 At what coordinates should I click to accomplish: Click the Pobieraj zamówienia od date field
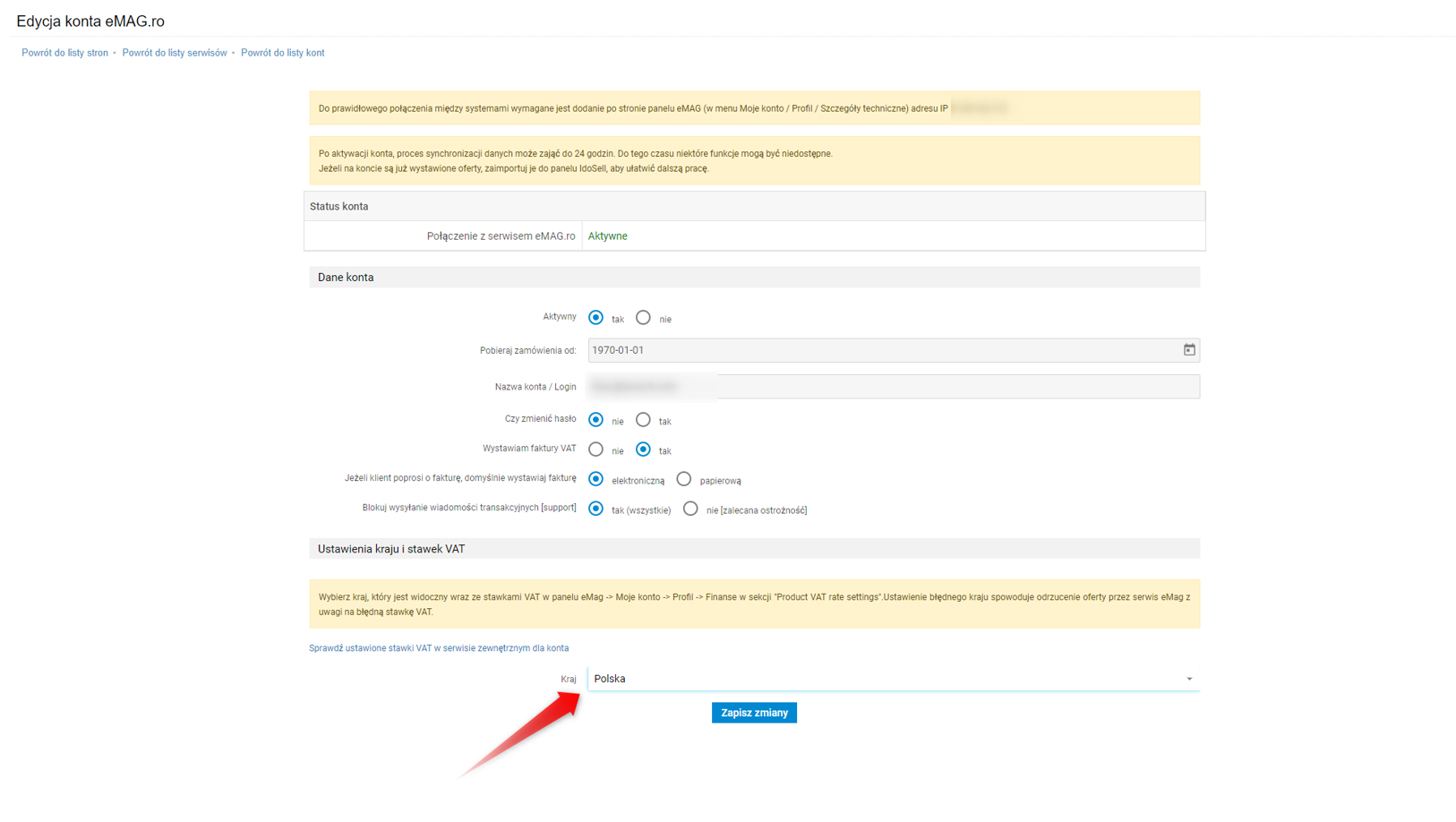[x=894, y=350]
